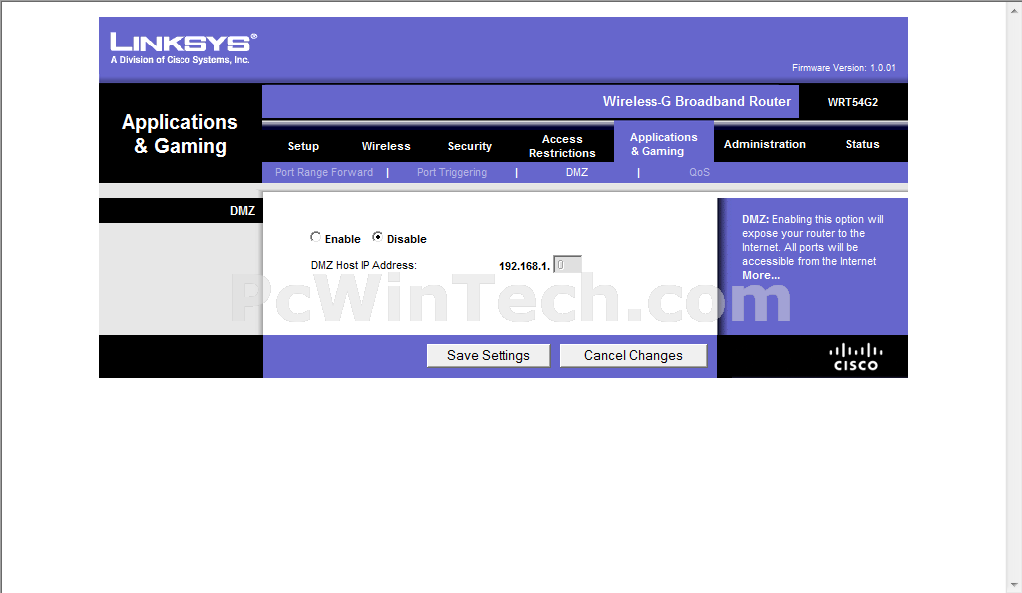Screen dimensions: 1022x593
Task: Click the 192.168.1. address prefix
Action: coord(525,266)
